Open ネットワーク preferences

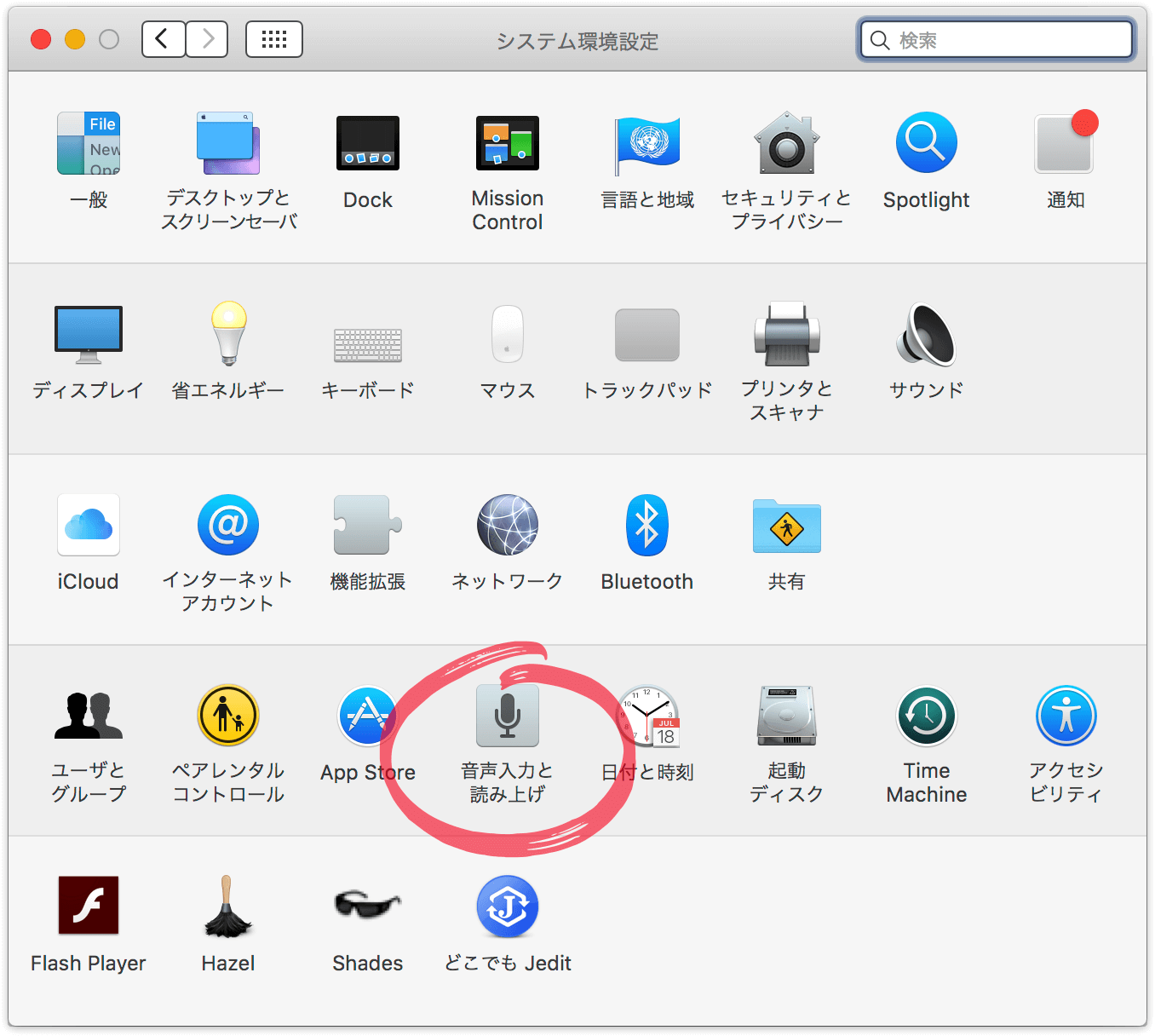(x=508, y=525)
